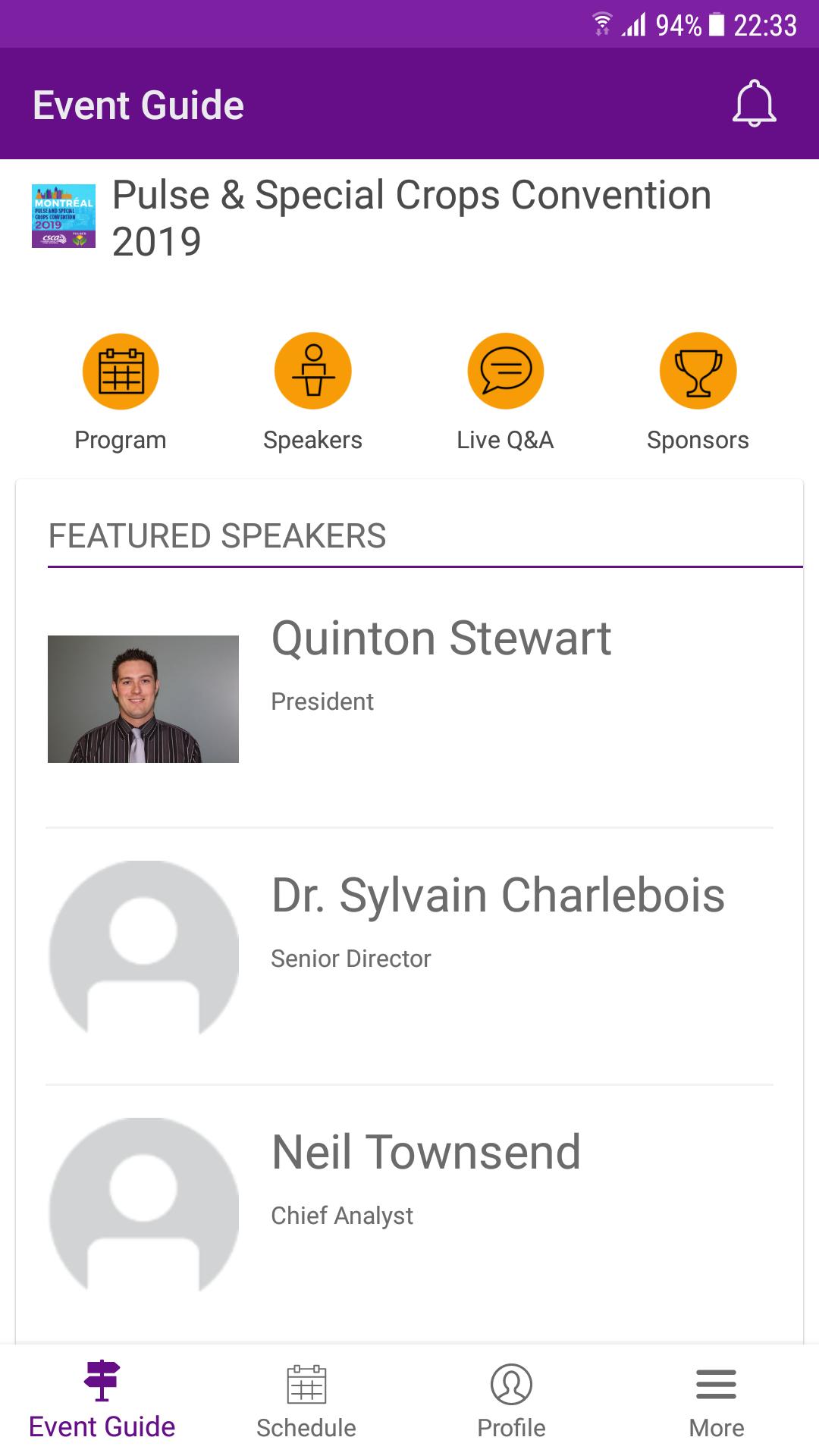This screenshot has width=819, height=1456.
Task: Tap the Featured Speakers section header
Action: pos(218,536)
